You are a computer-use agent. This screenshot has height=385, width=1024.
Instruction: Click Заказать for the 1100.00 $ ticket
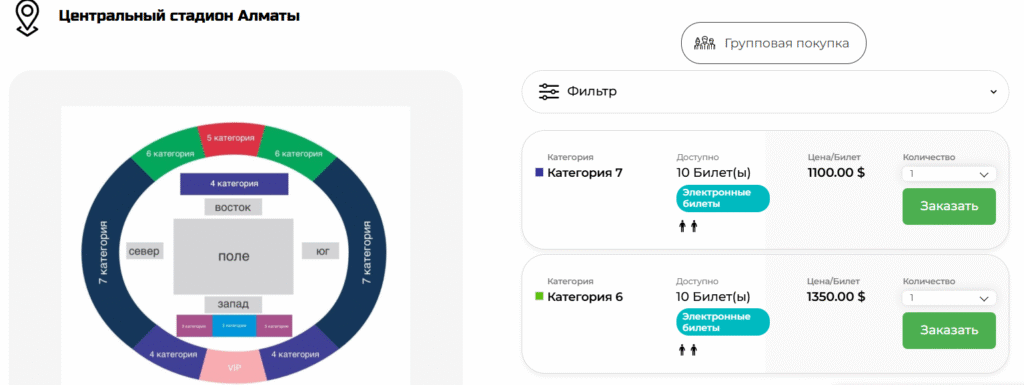pos(949,206)
